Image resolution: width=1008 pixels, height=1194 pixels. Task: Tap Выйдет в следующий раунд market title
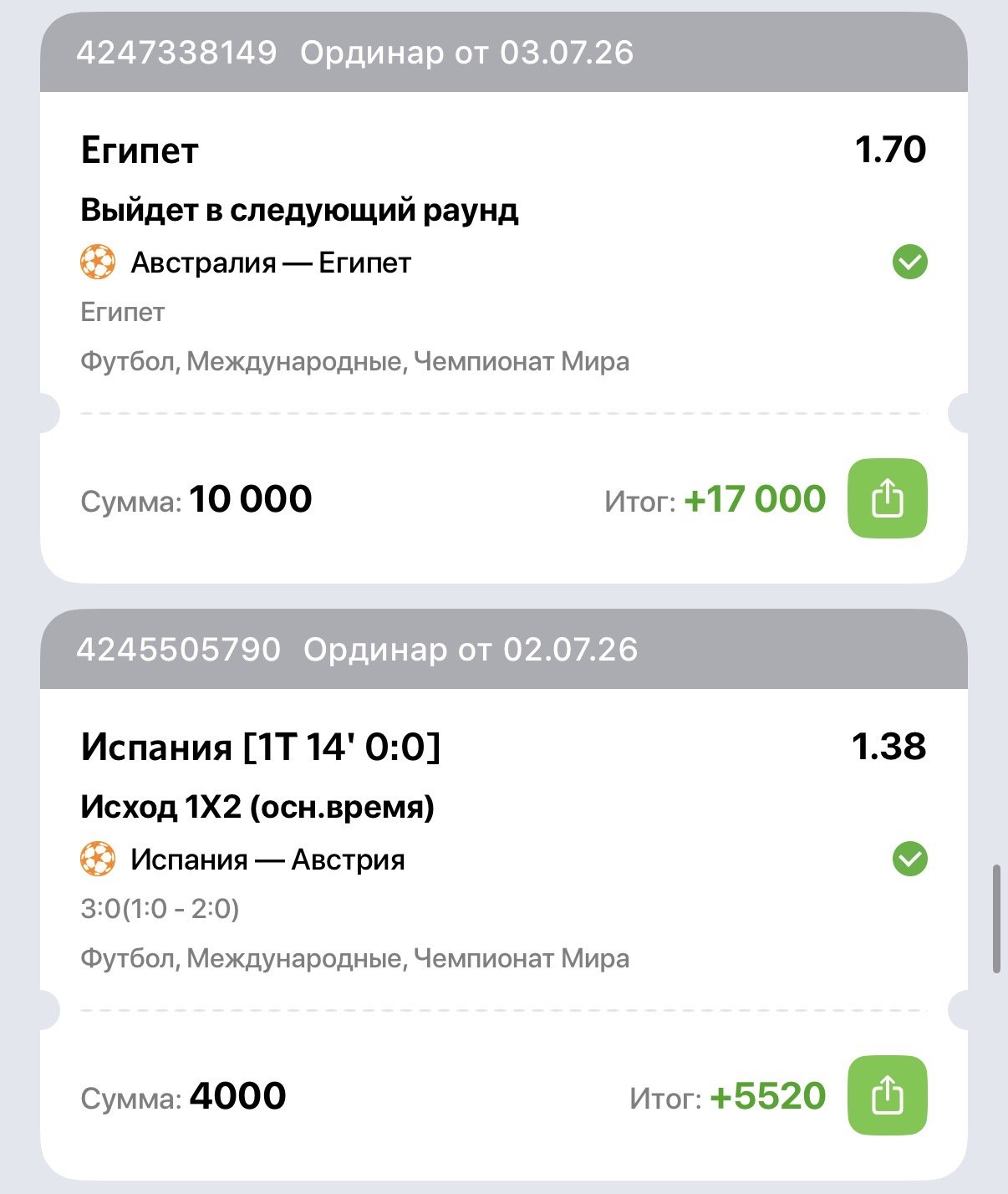click(299, 210)
